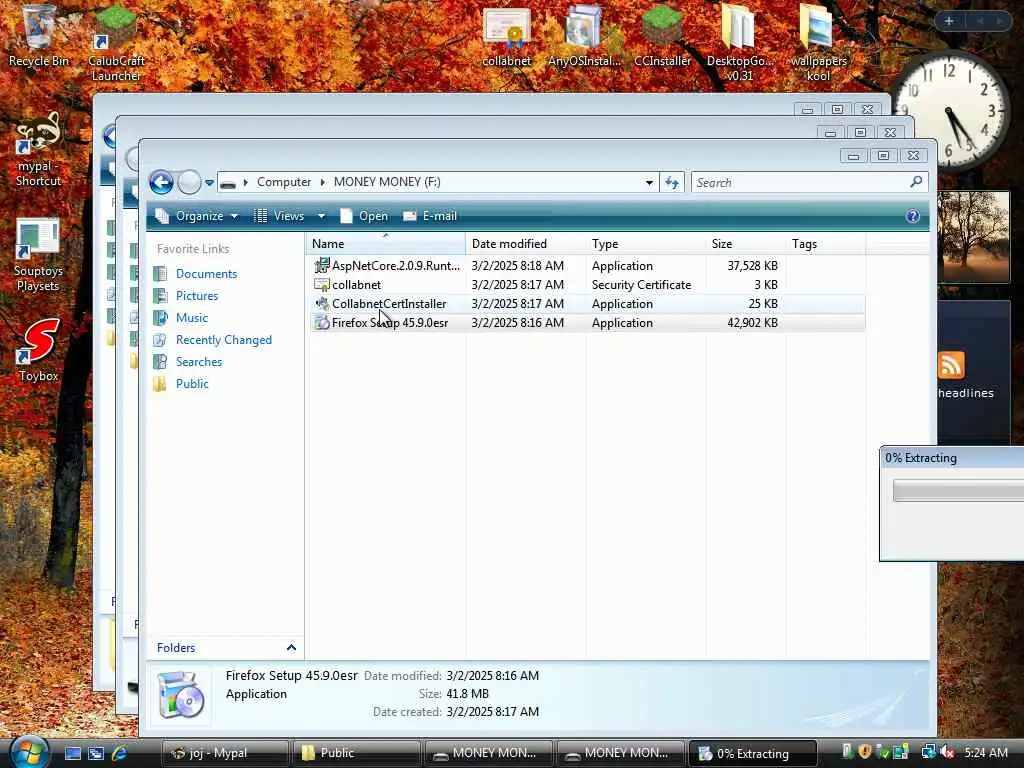Sort by the Name column header
1024x768 pixels.
pos(387,244)
